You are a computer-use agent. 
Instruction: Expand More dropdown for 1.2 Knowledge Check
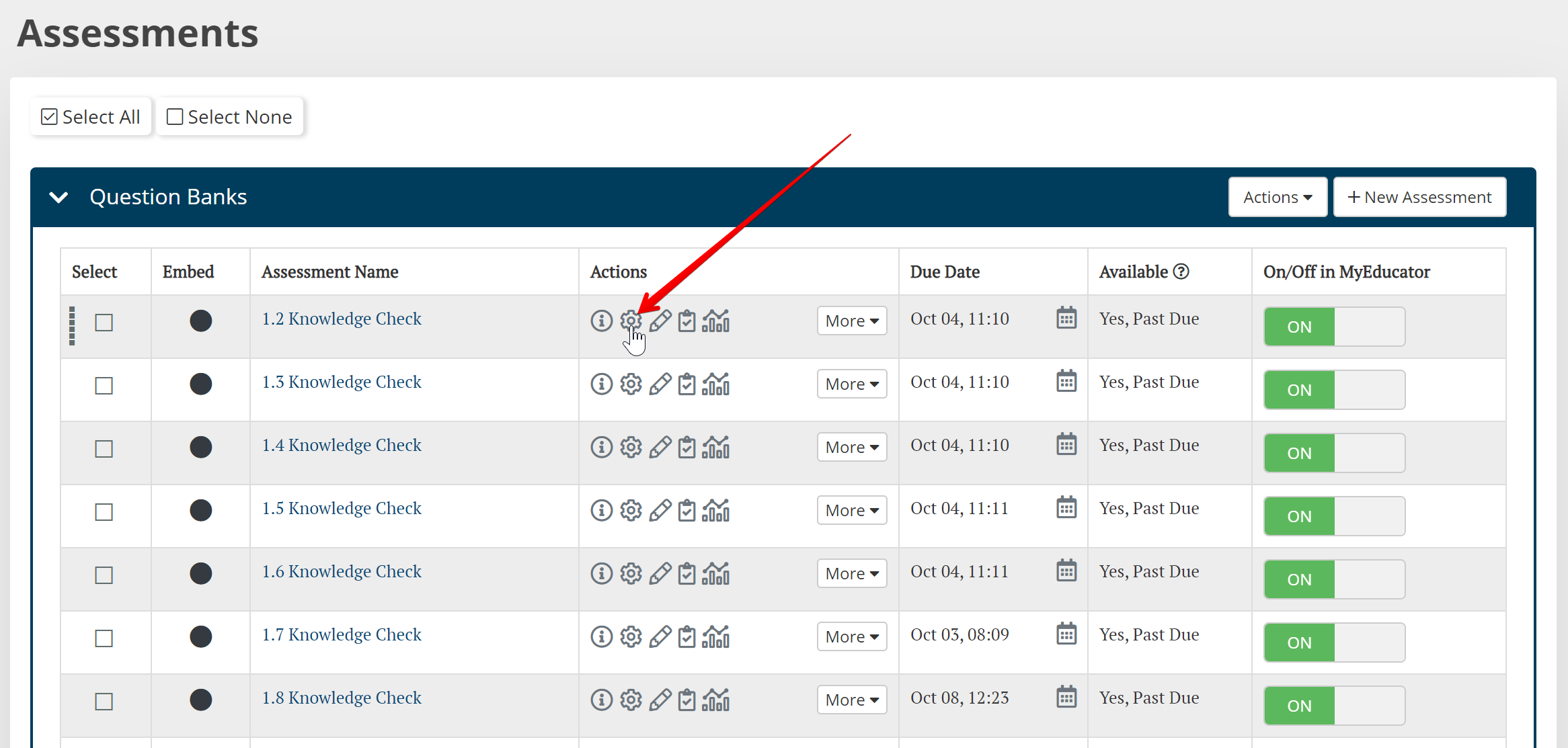point(851,321)
